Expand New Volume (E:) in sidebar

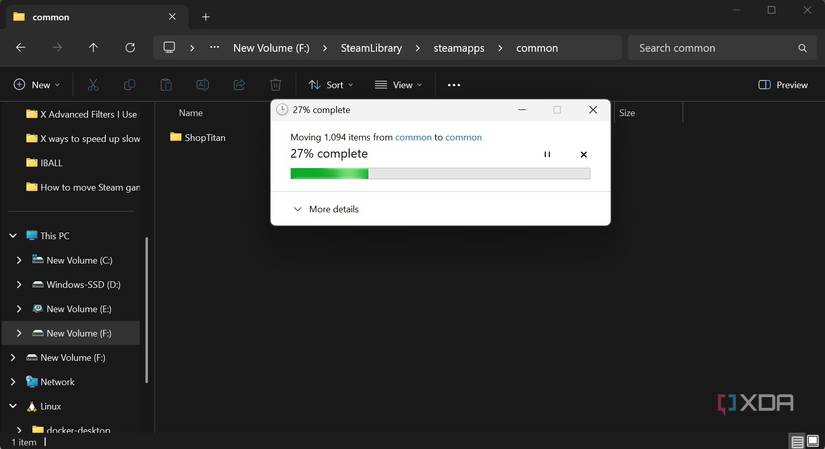coord(19,309)
